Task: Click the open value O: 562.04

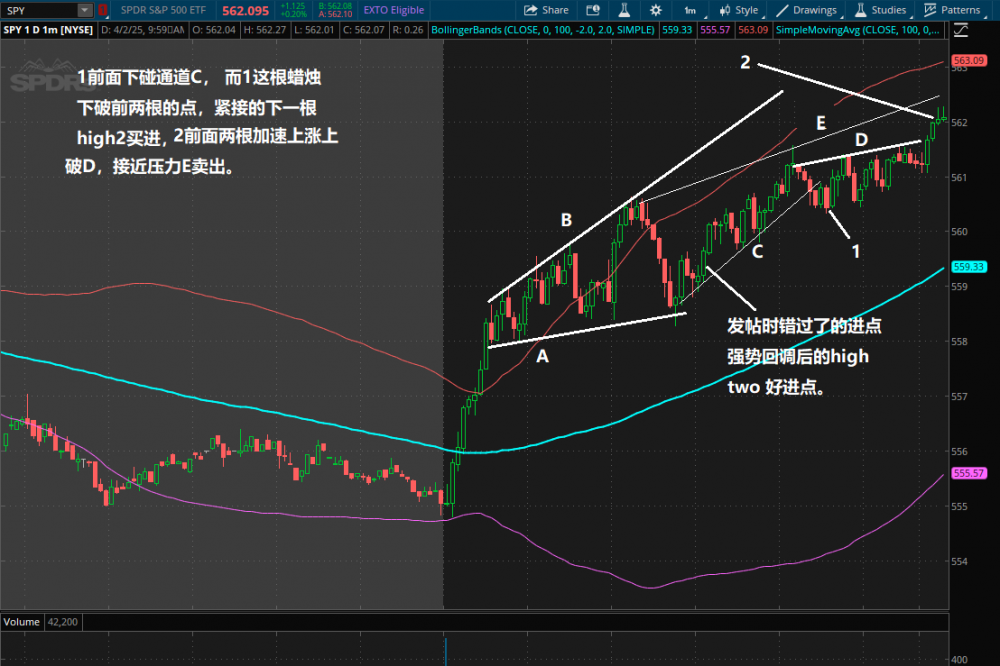Action: coord(214,30)
